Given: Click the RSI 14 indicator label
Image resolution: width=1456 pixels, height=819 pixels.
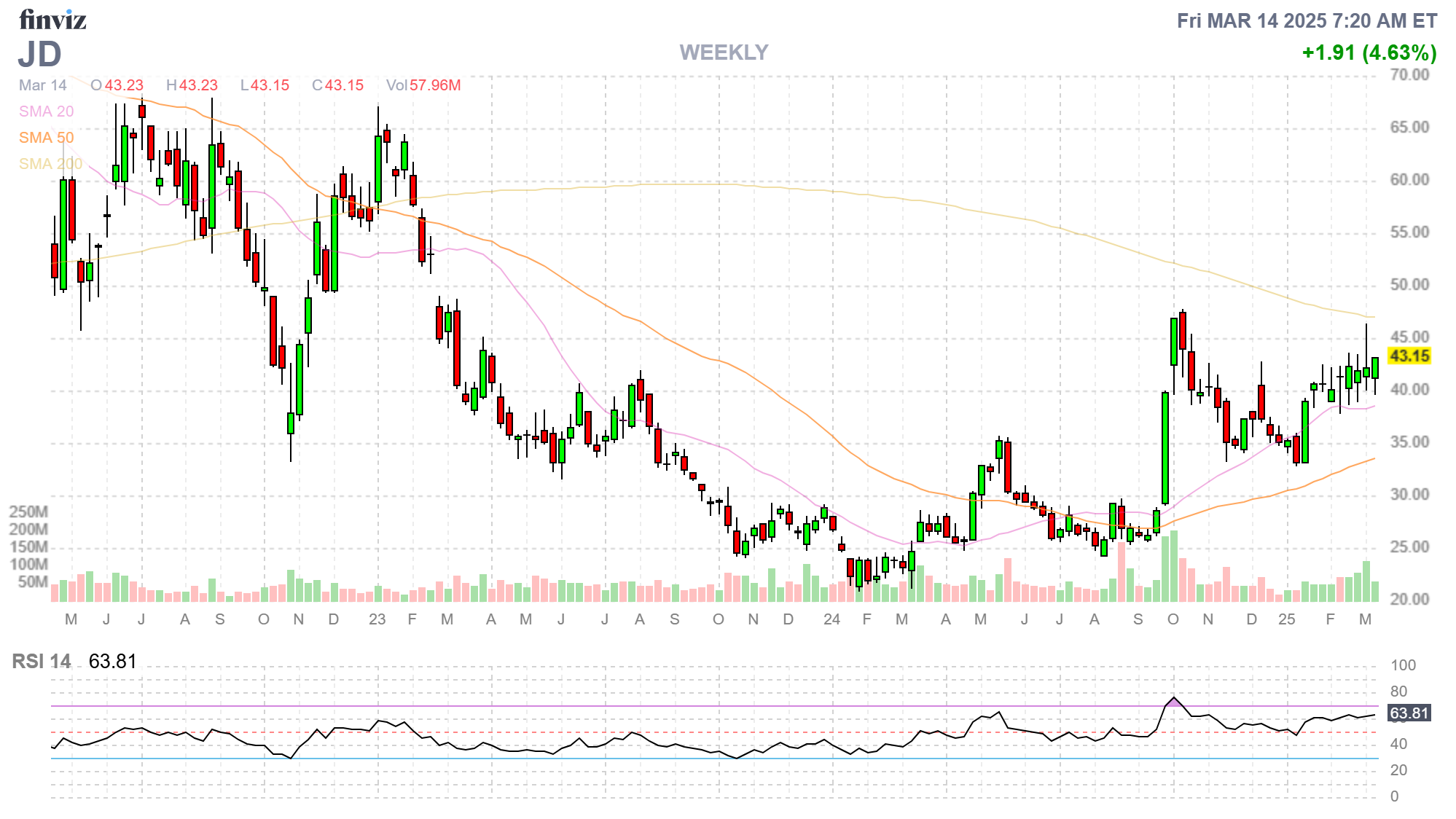Looking at the screenshot, I should point(42,662).
